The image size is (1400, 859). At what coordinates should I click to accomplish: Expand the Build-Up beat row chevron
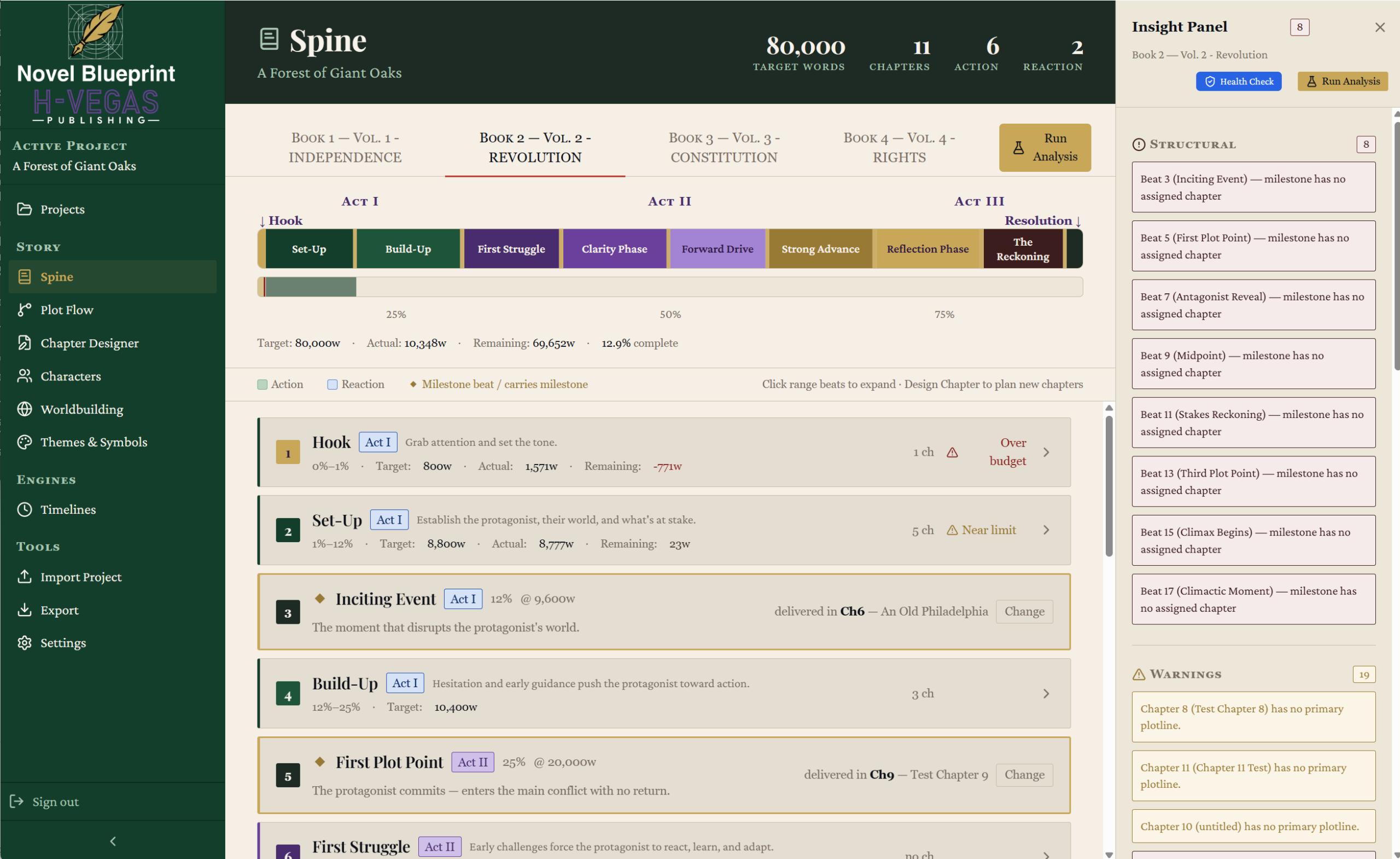pyautogui.click(x=1046, y=694)
